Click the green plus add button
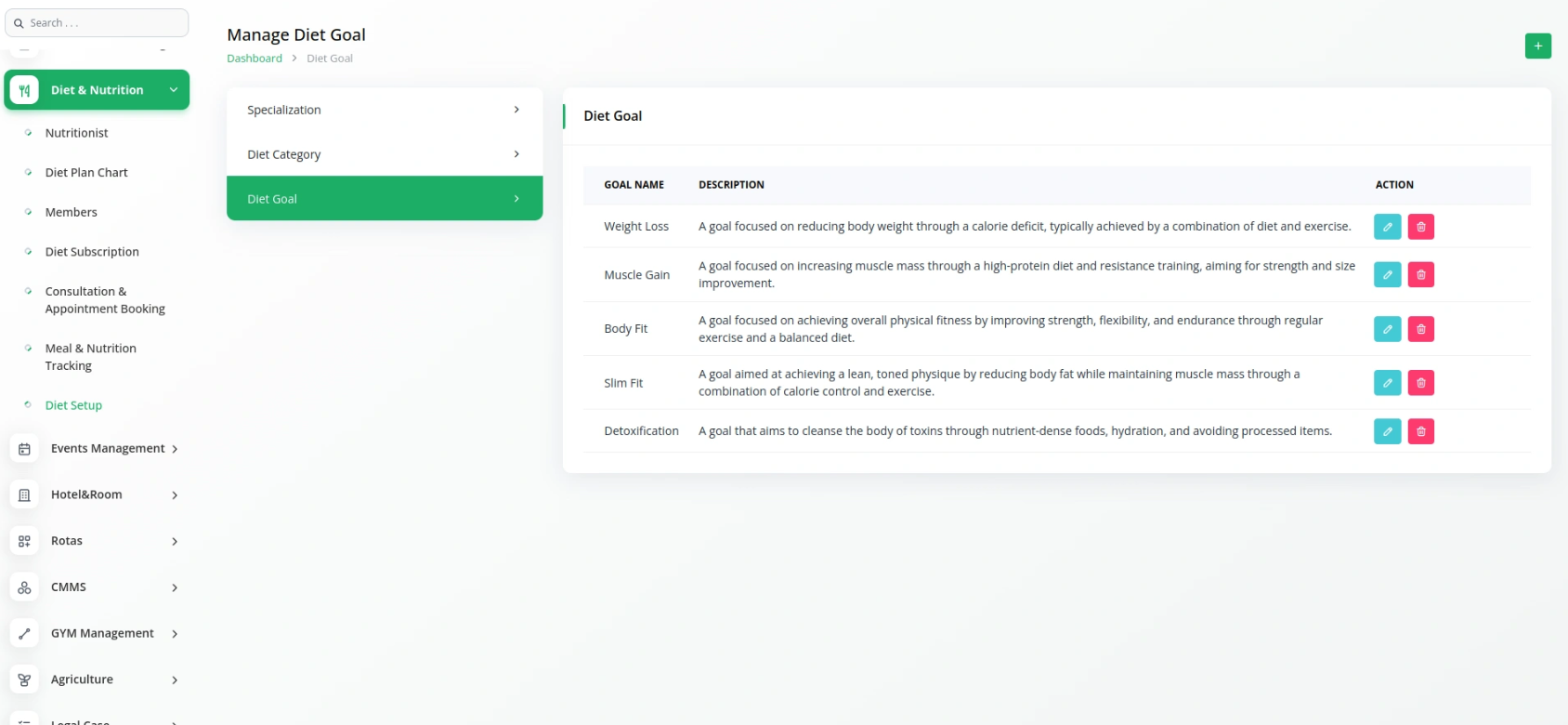 coord(1537,46)
